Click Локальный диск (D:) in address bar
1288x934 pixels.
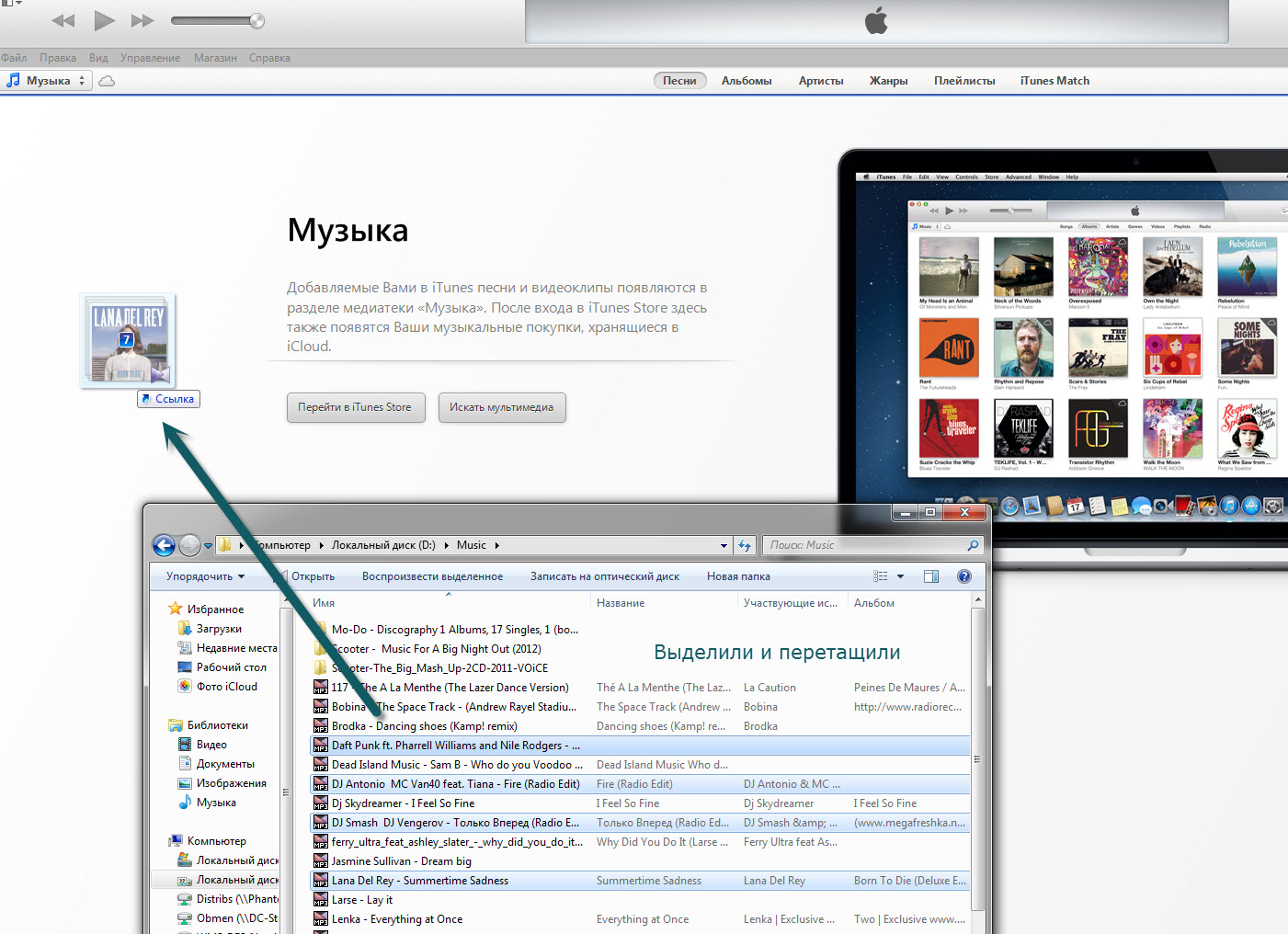[x=383, y=545]
